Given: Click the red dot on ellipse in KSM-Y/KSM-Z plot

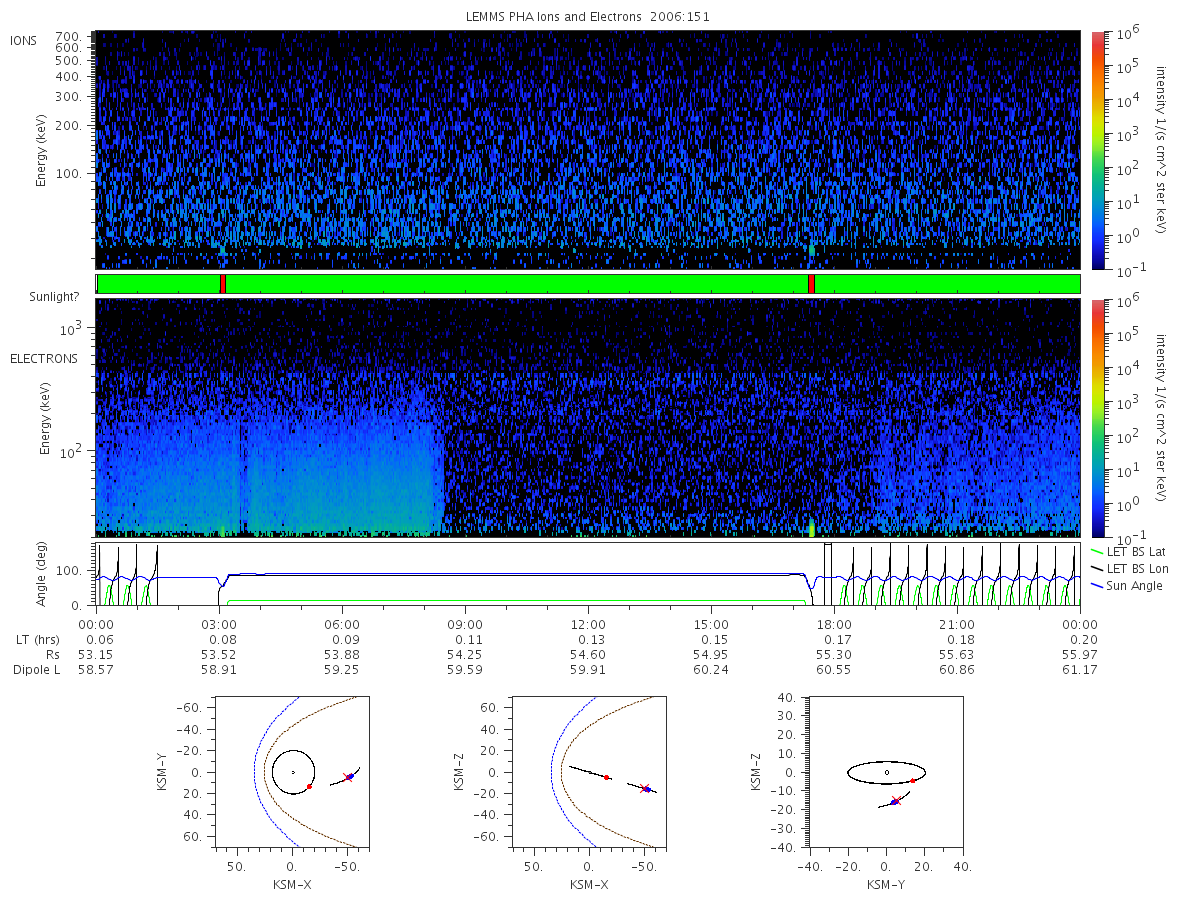Looking at the screenshot, I should pos(913,780).
